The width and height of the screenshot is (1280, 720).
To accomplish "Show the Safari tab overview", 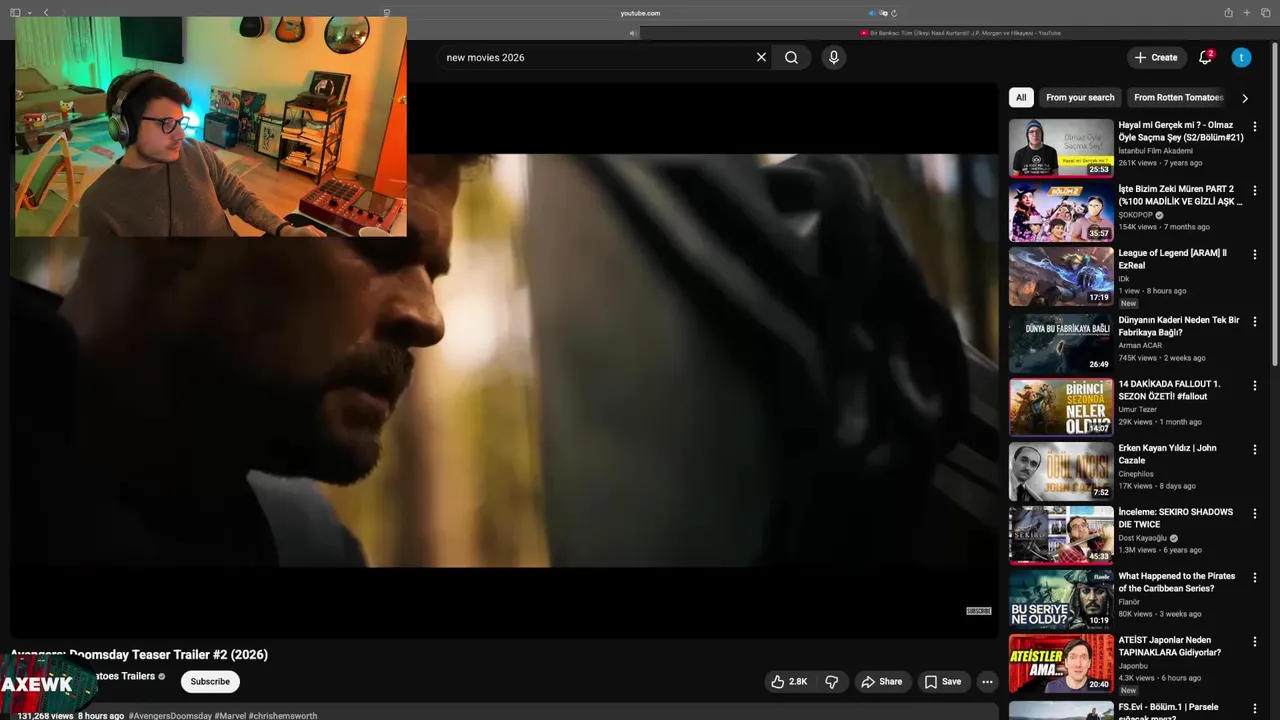I will (x=1265, y=13).
